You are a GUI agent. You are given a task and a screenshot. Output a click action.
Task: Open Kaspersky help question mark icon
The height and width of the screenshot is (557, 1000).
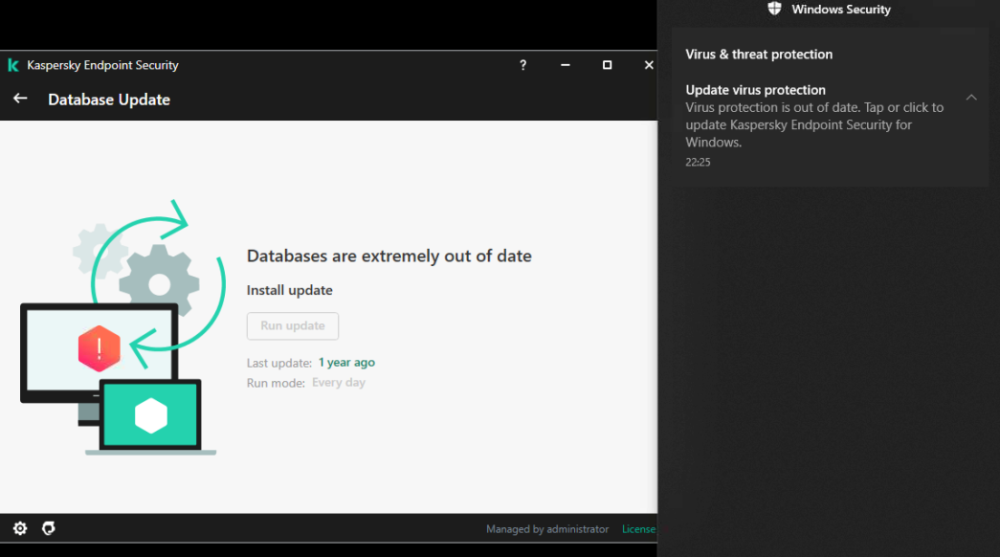click(523, 65)
